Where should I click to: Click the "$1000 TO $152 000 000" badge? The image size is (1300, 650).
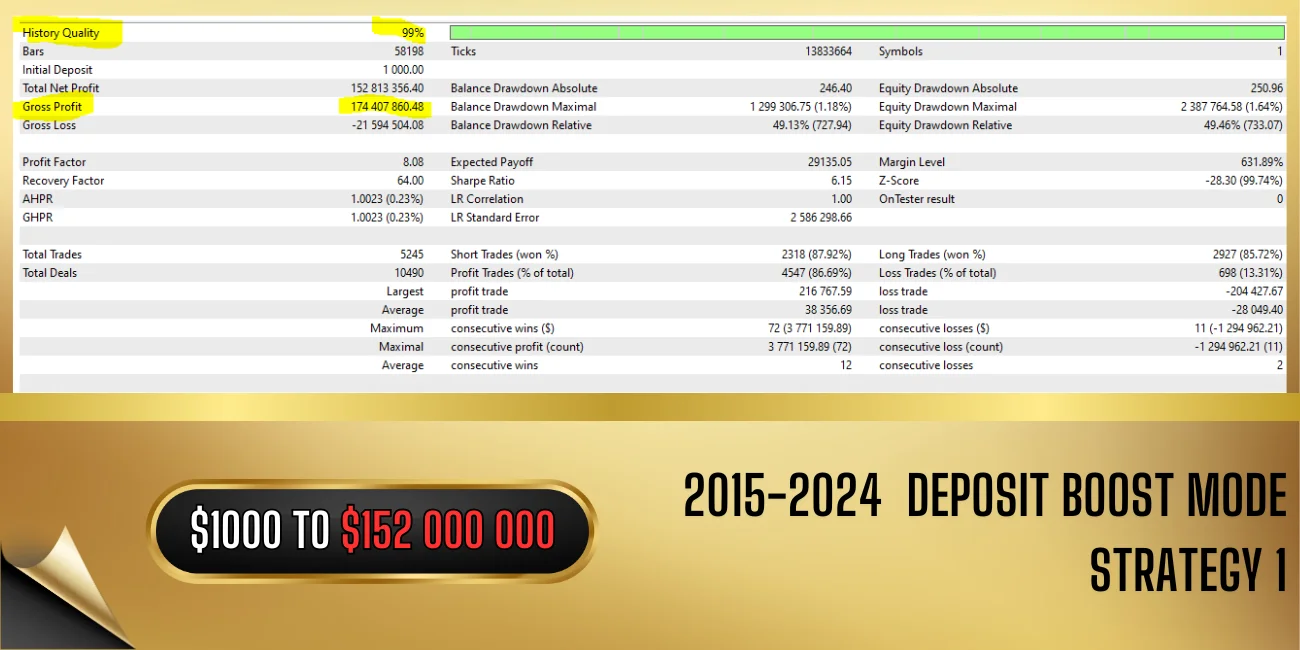pos(372,531)
